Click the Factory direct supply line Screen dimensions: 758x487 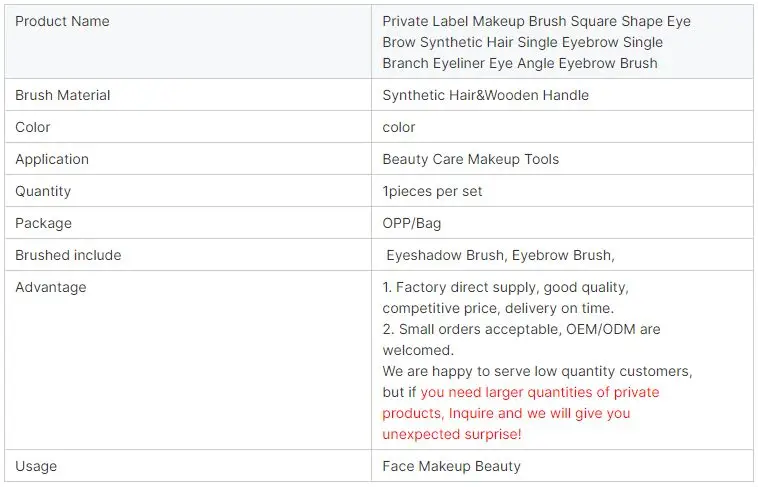[x=505, y=287]
